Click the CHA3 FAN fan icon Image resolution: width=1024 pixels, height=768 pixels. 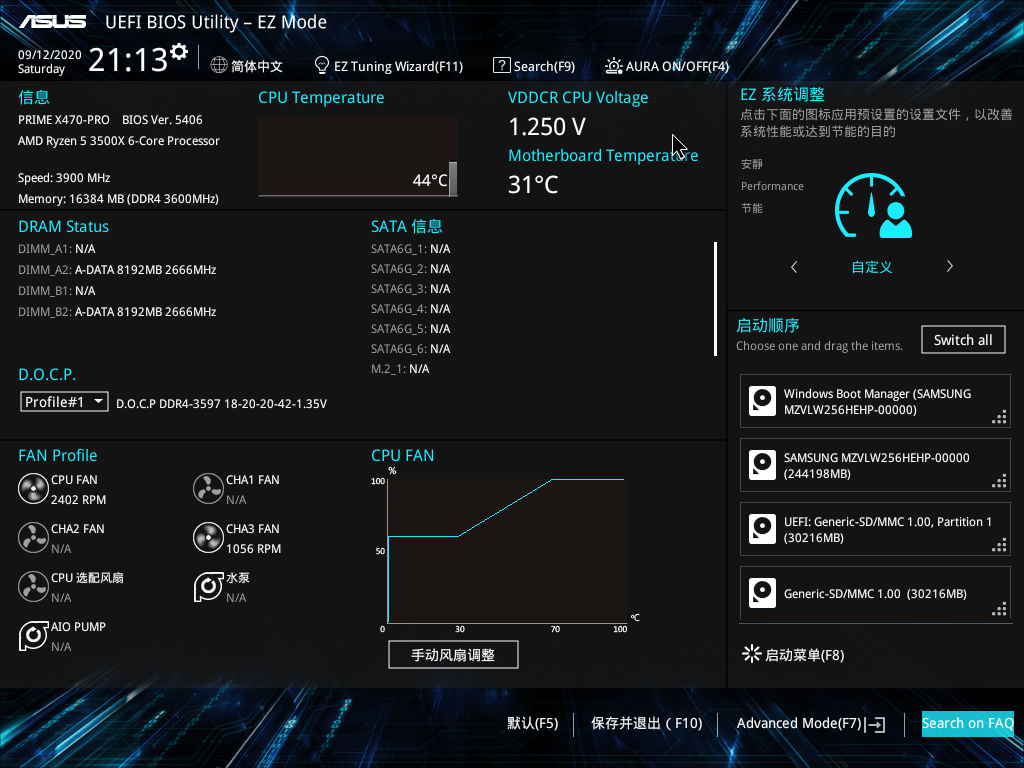pyautogui.click(x=208, y=537)
